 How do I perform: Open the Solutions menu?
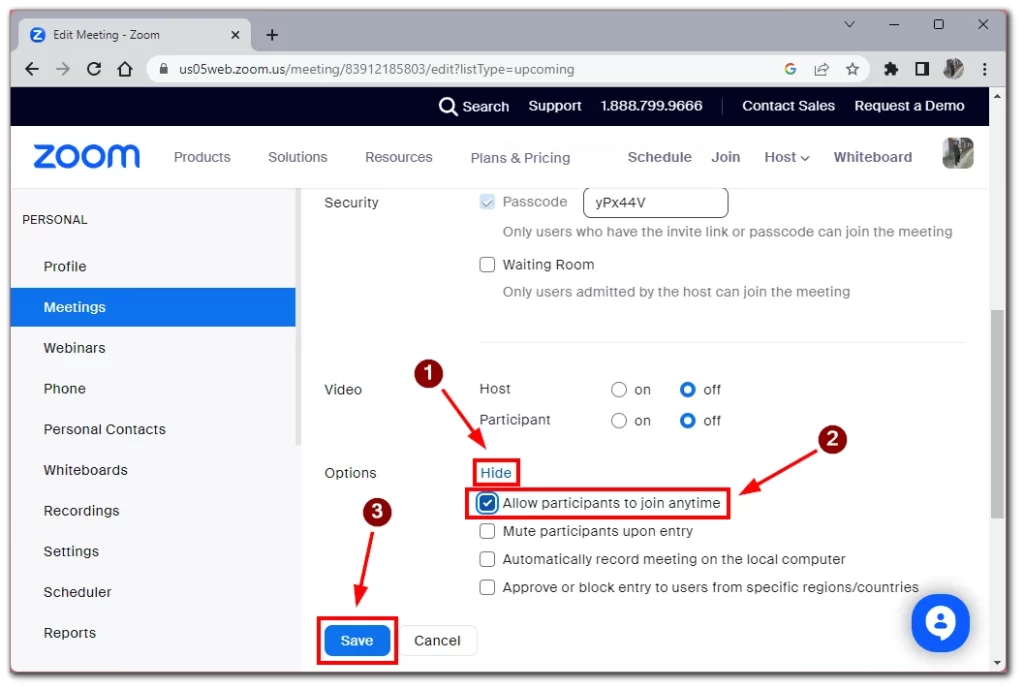(x=298, y=157)
